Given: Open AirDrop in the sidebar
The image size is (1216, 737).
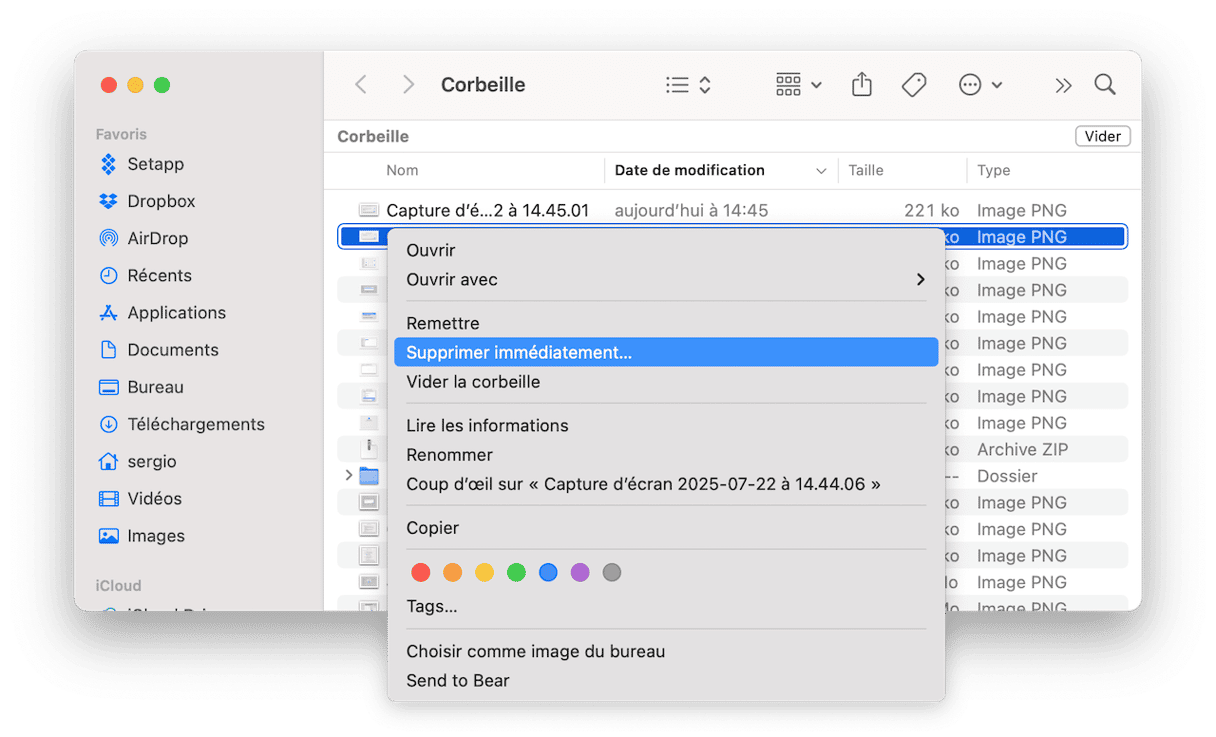Looking at the screenshot, I should 157,238.
